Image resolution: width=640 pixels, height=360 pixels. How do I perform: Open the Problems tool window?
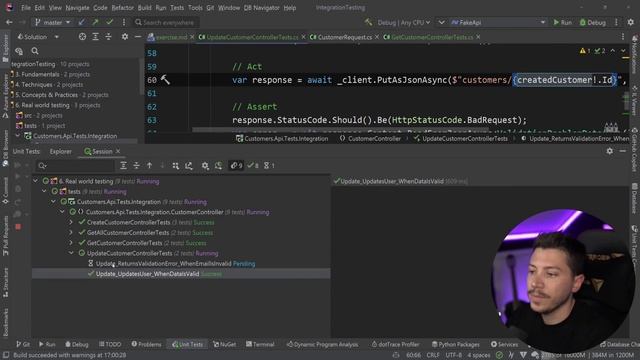pos(146,344)
